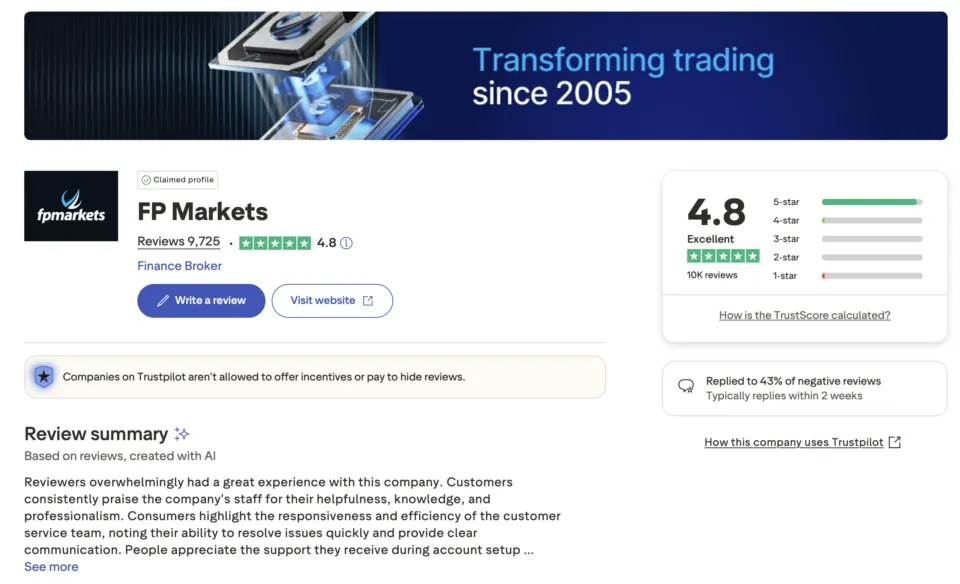Click the green five-star rating stars
The image size is (960, 584).
[x=277, y=243]
